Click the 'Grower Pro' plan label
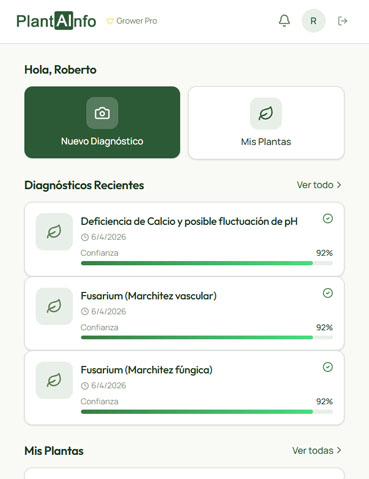Screen dimensions: 369x479 coord(137,21)
